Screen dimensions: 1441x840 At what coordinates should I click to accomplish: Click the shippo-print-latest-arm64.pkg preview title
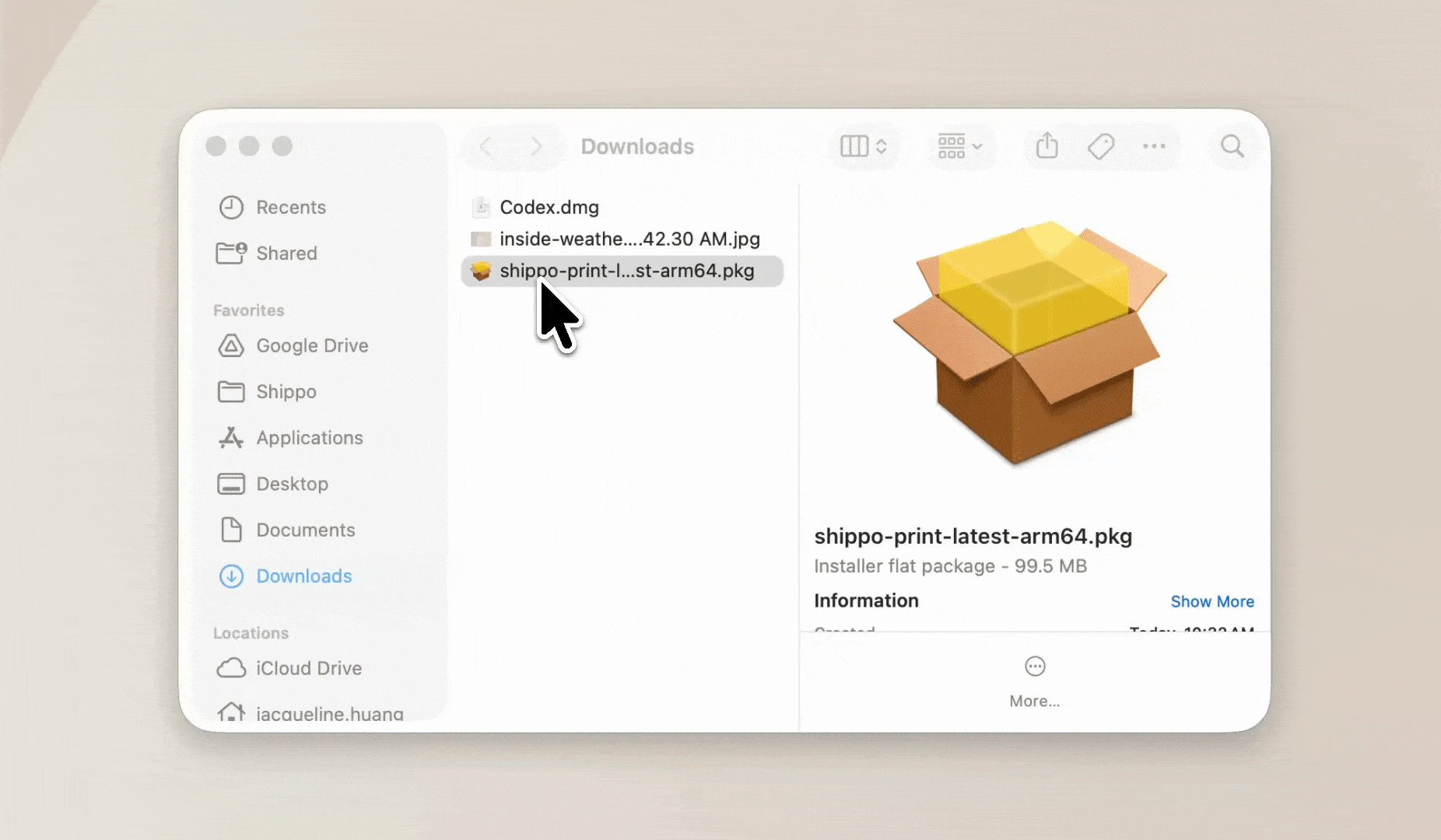[973, 537]
